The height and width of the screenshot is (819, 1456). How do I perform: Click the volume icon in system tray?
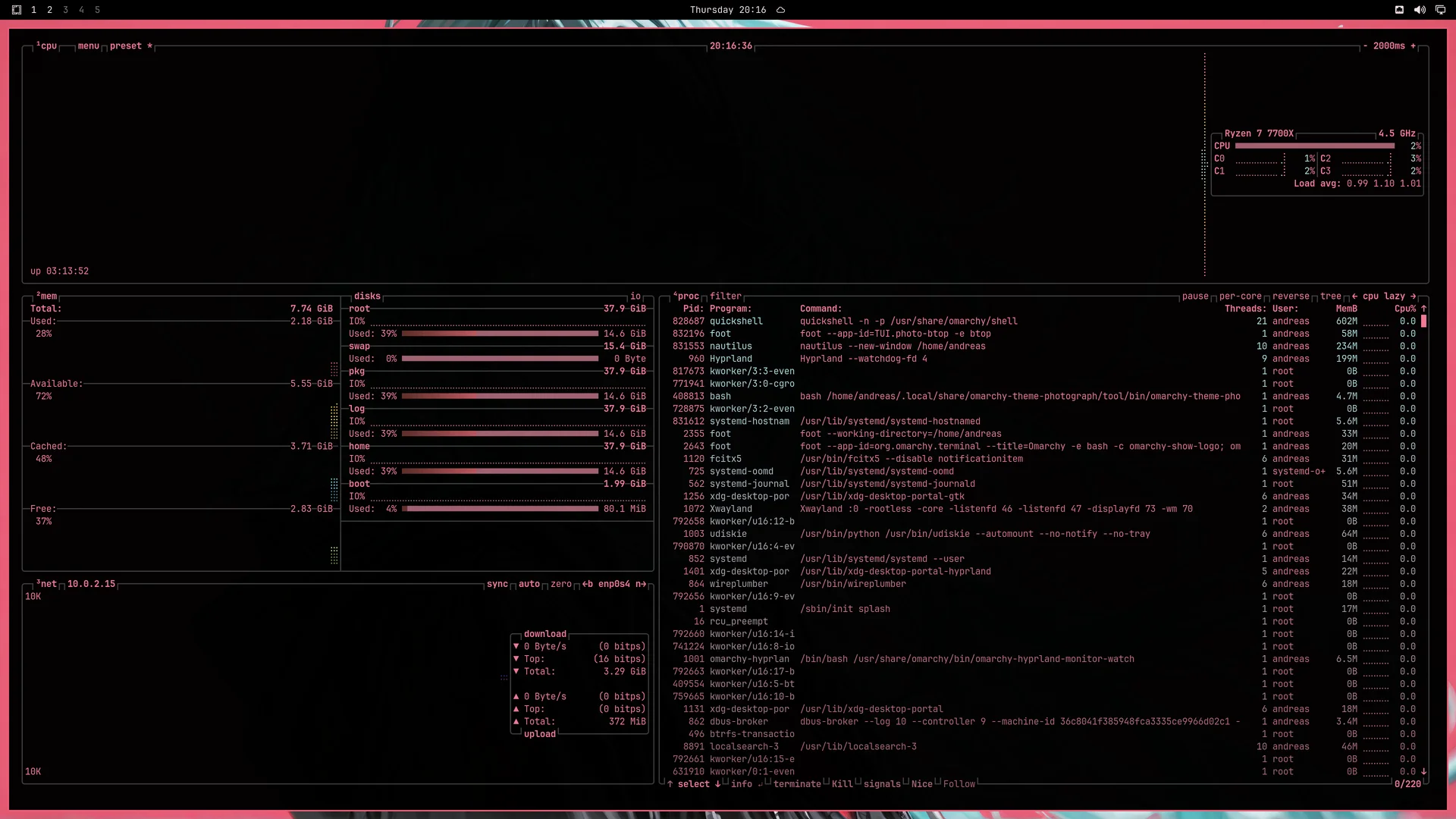(1420, 10)
